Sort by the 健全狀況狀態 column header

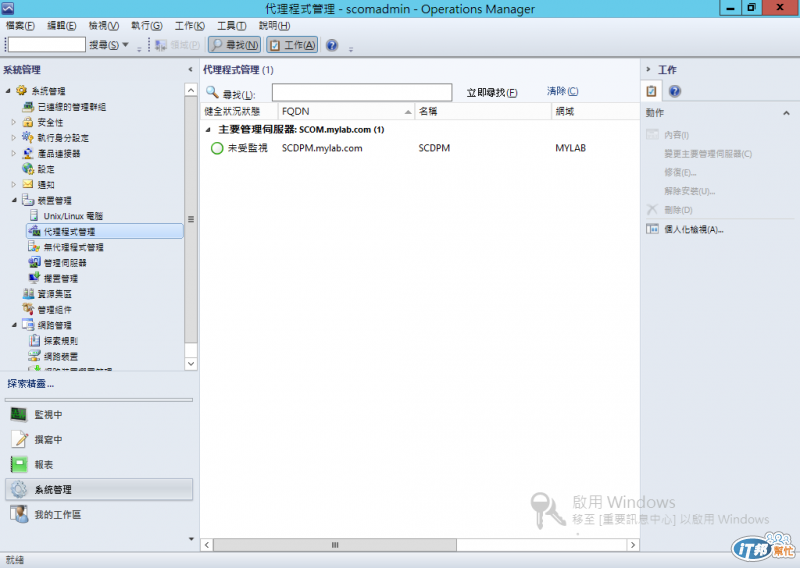239,111
